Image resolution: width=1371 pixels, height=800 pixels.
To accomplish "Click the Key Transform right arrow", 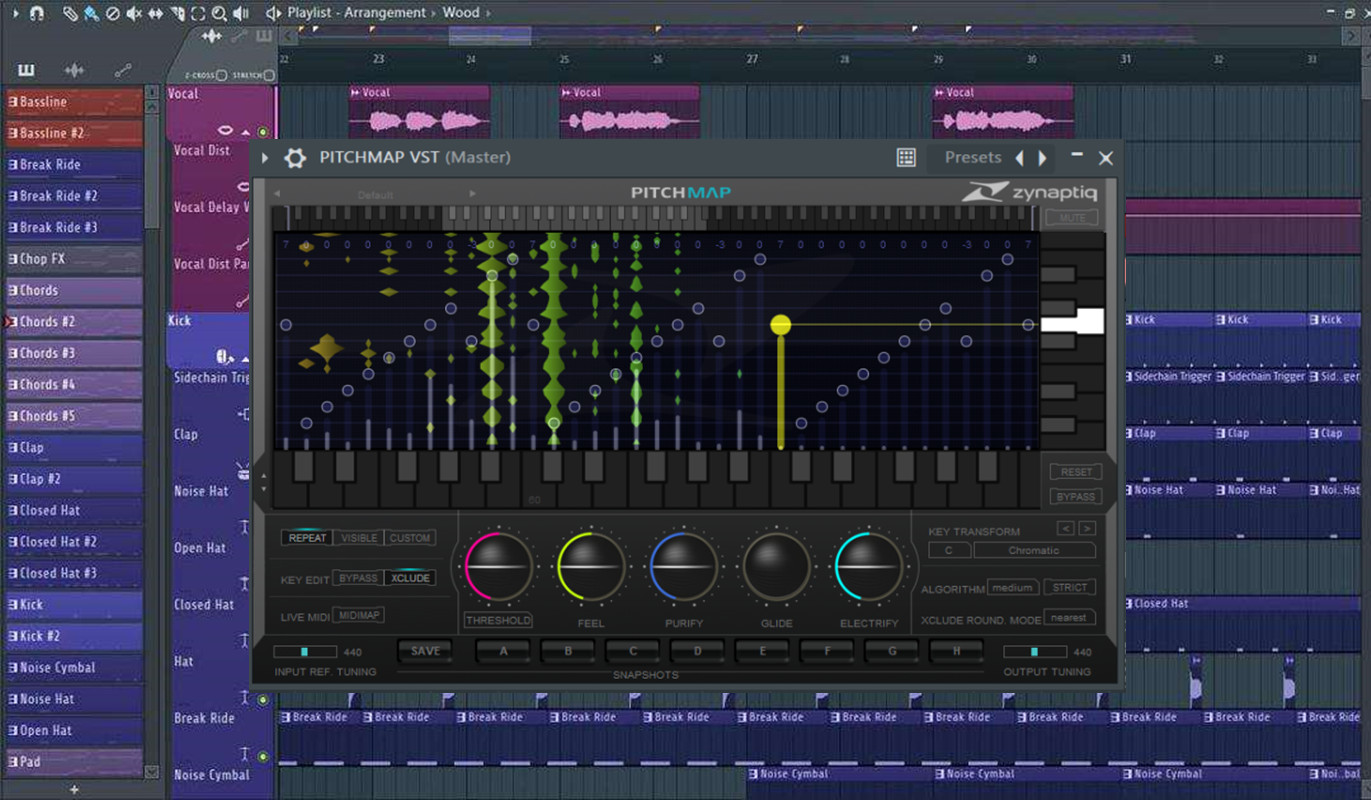I will click(x=1087, y=528).
